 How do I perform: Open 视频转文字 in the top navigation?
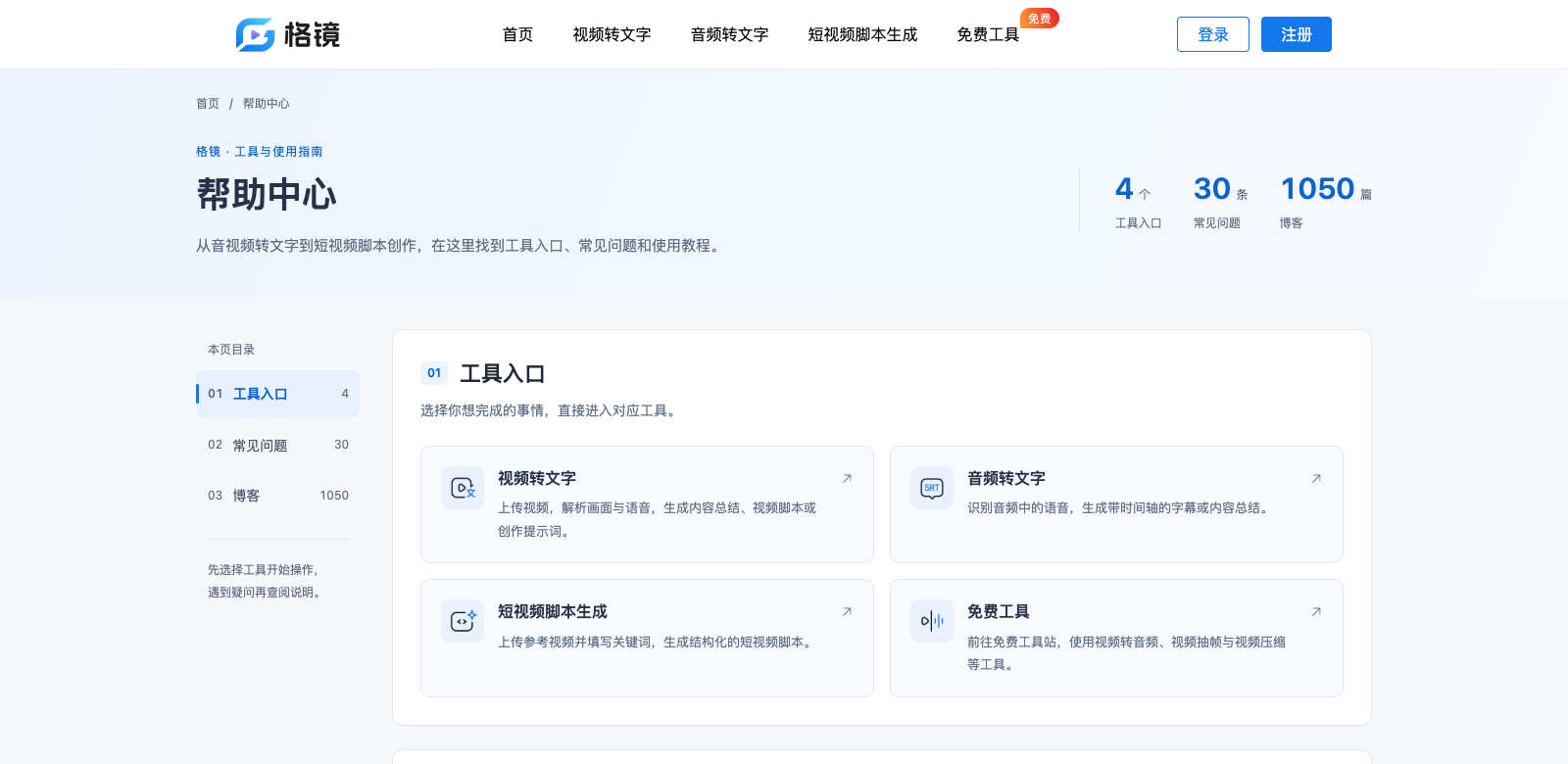tap(612, 34)
